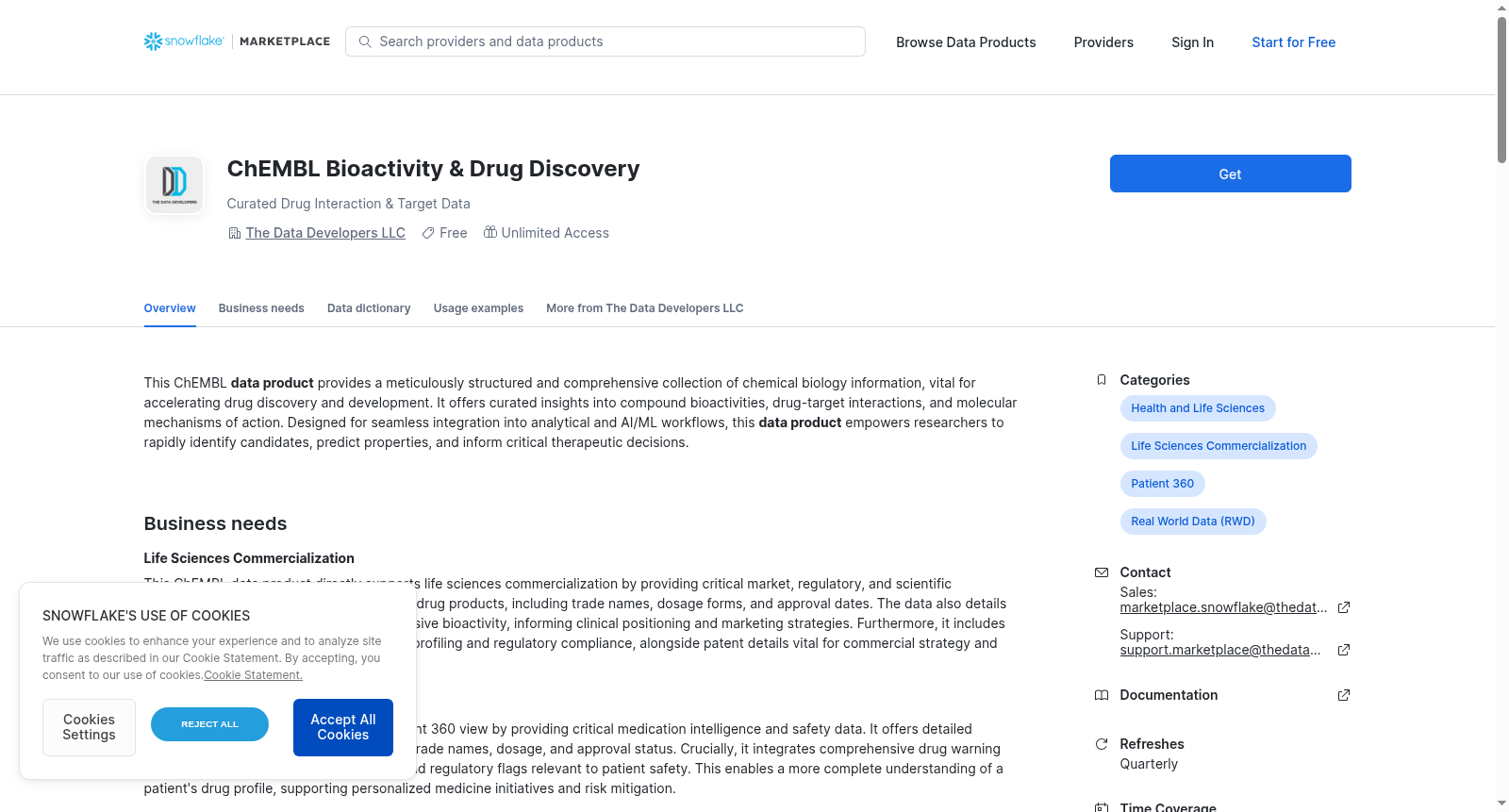Click the Refreshes cycle icon
Viewport: 1509px width, 812px height.
[1101, 744]
